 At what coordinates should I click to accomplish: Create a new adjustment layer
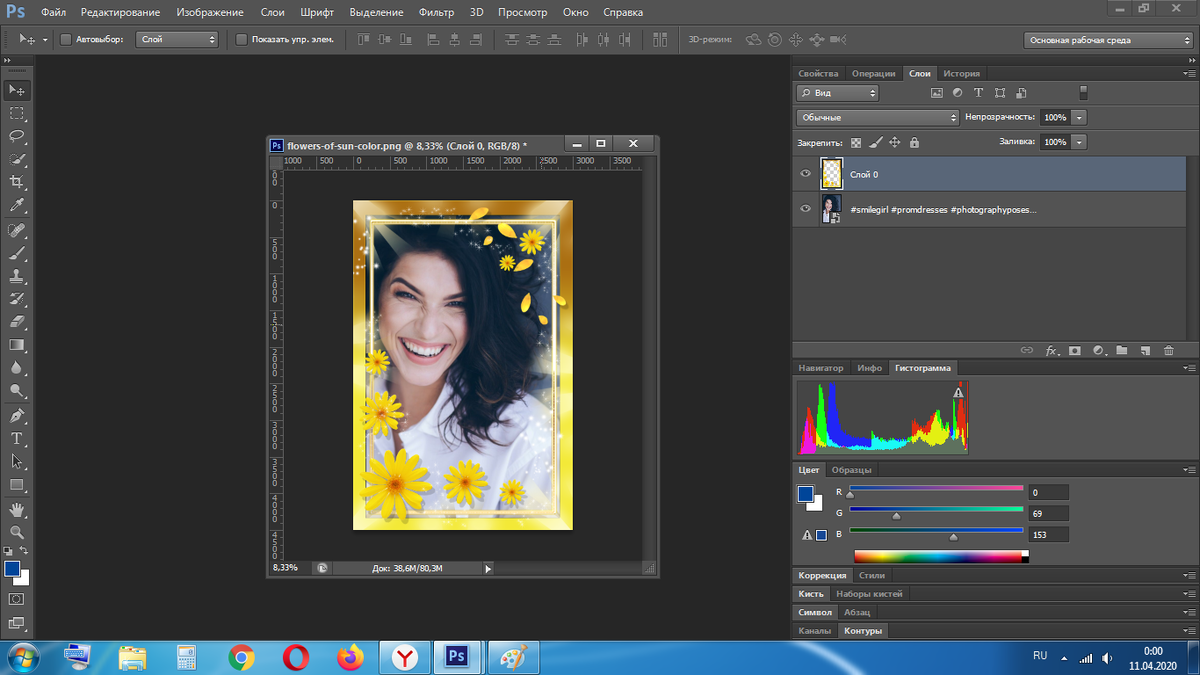click(x=1098, y=351)
